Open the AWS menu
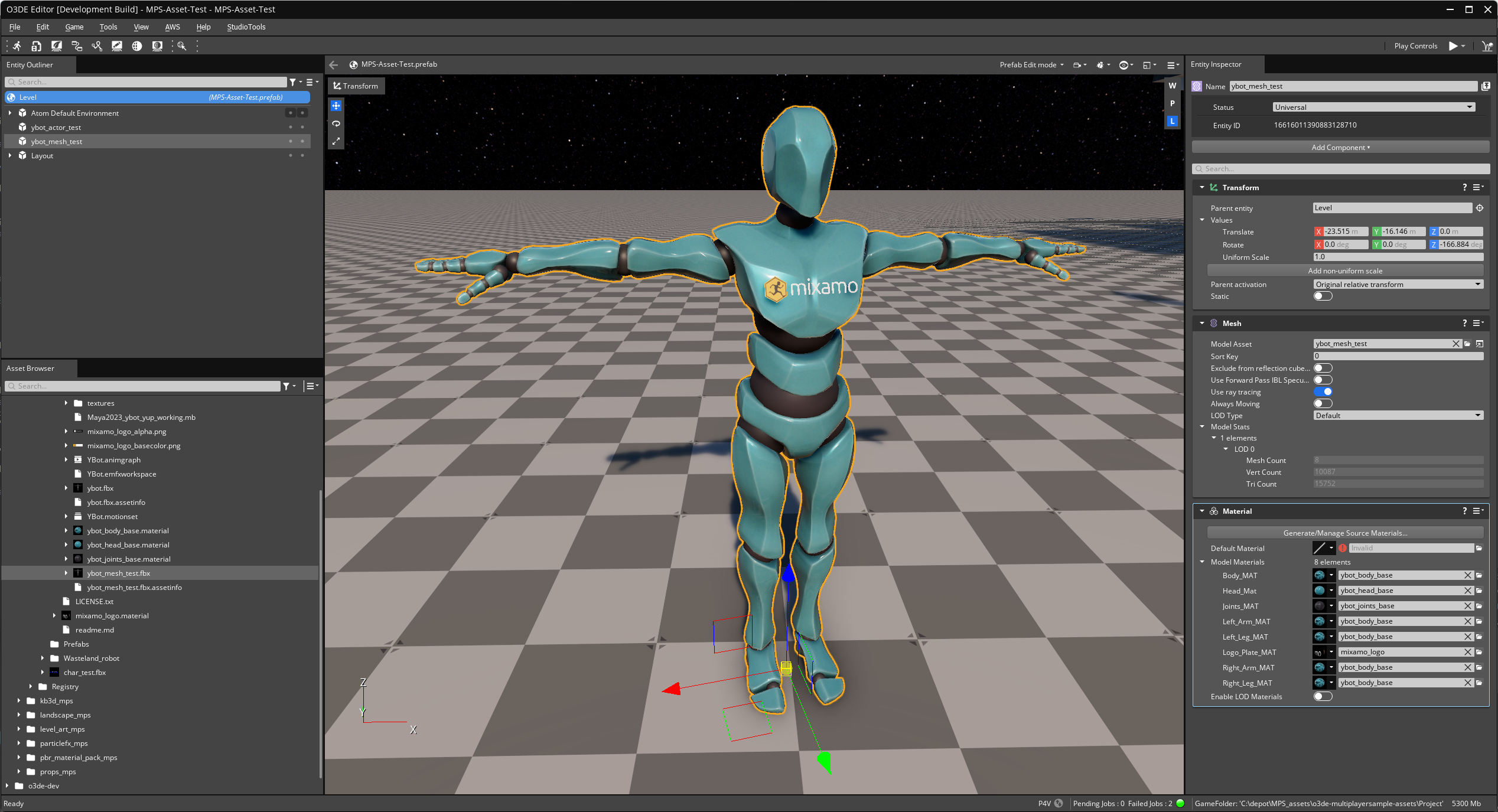The image size is (1498, 812). click(172, 27)
